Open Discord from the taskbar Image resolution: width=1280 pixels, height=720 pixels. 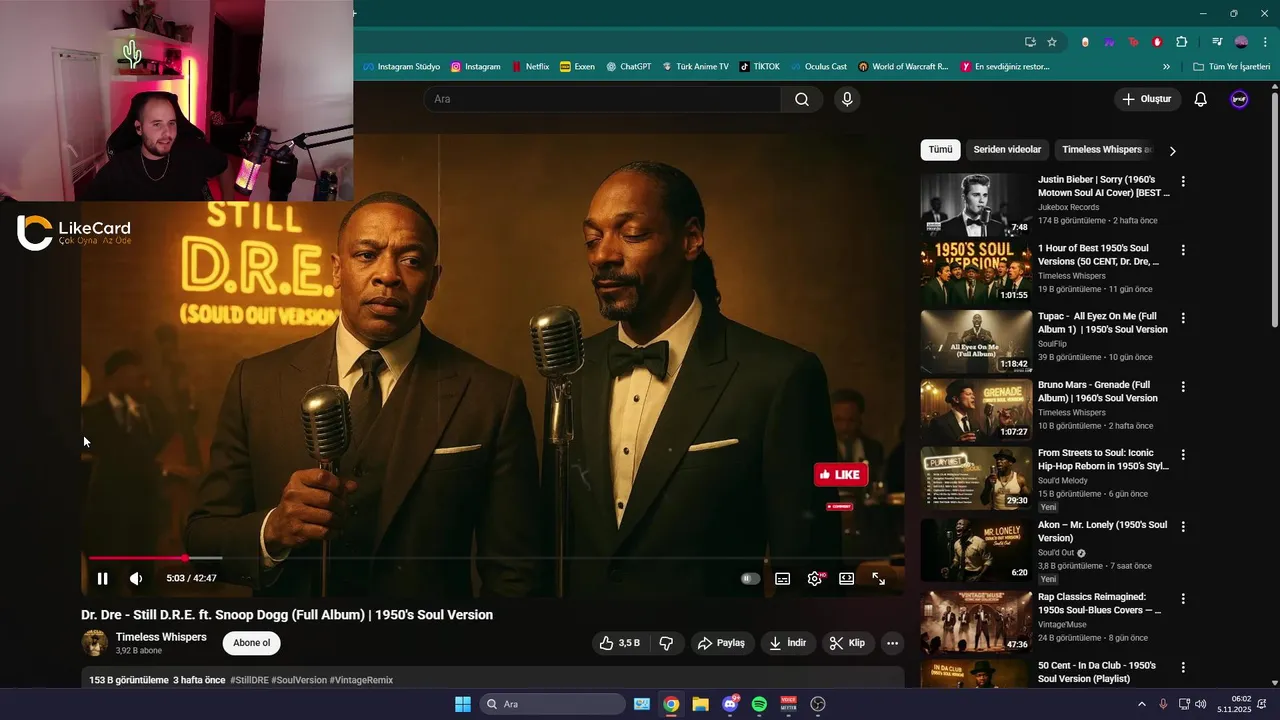pyautogui.click(x=730, y=704)
